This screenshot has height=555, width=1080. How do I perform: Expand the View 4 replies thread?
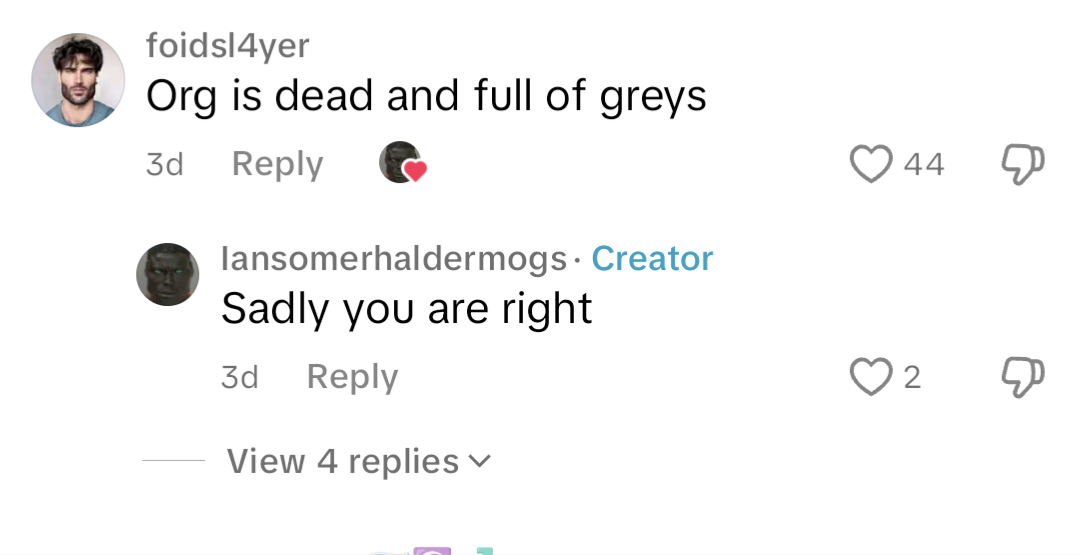358,461
